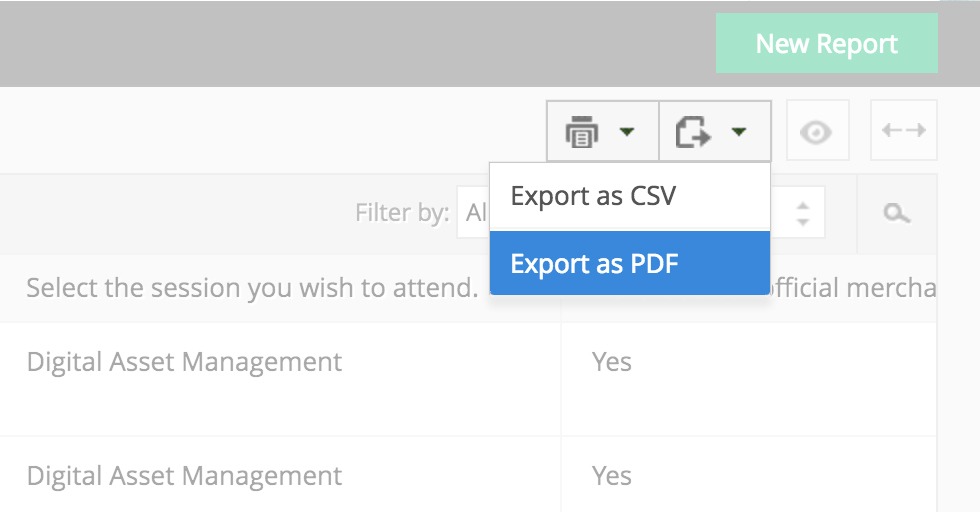The height and width of the screenshot is (512, 980).
Task: Click the printer icon in the toolbar
Action: tap(582, 131)
